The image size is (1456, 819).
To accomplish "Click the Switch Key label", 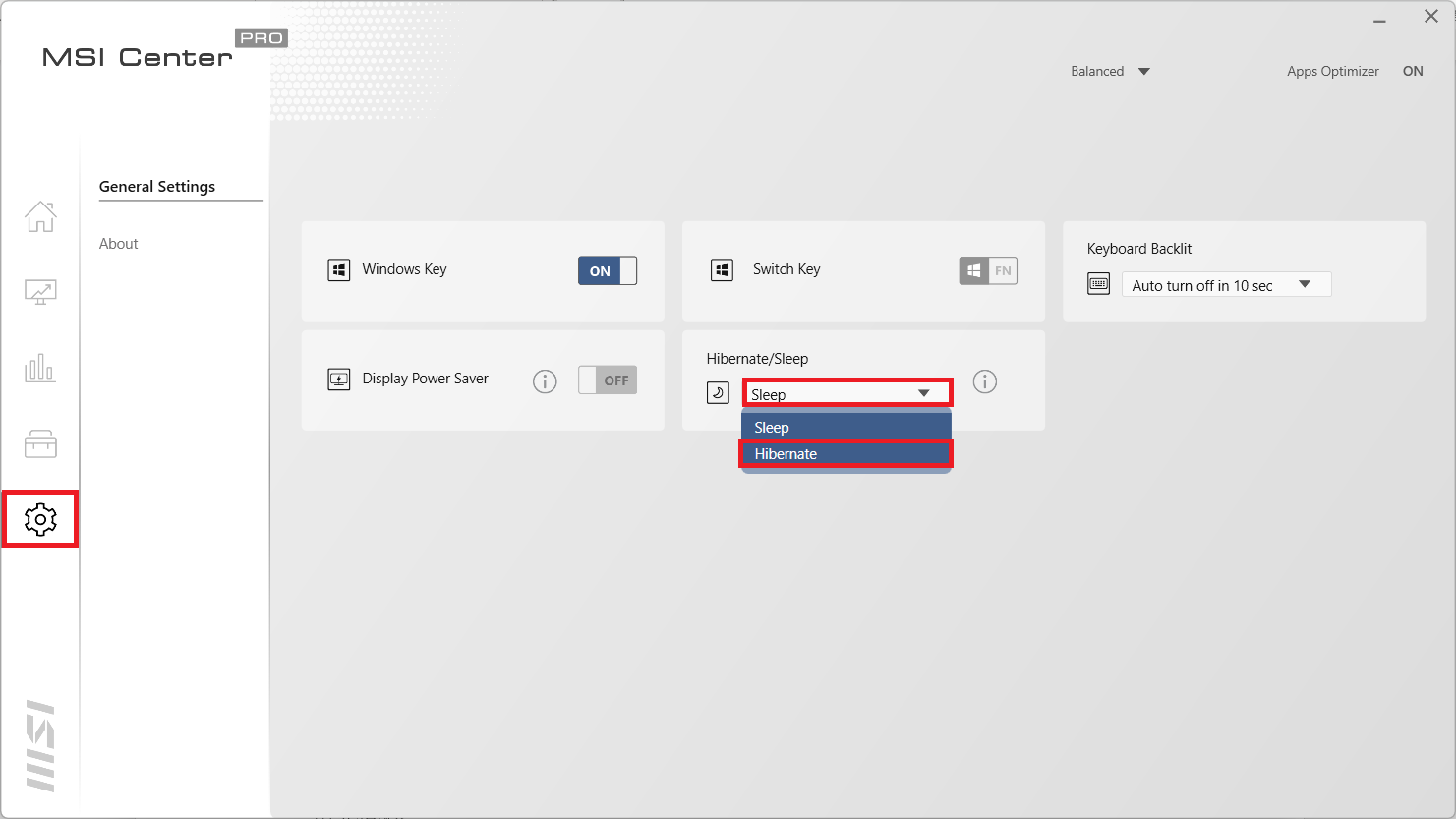I will (786, 269).
